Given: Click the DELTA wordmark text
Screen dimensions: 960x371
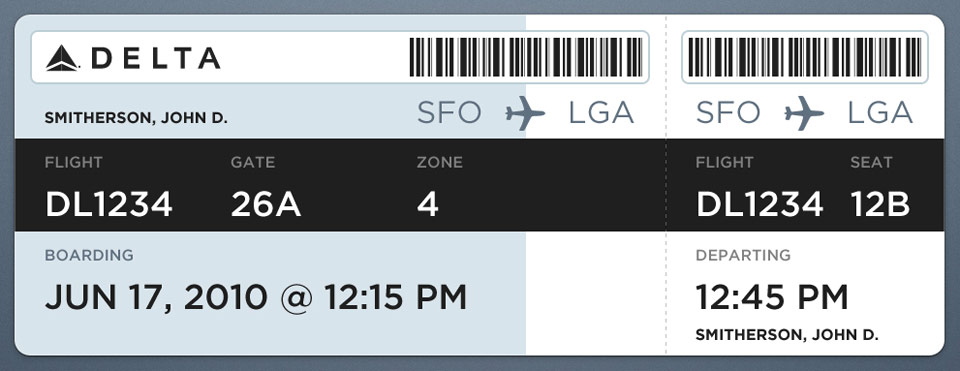Looking at the screenshot, I should click(156, 58).
